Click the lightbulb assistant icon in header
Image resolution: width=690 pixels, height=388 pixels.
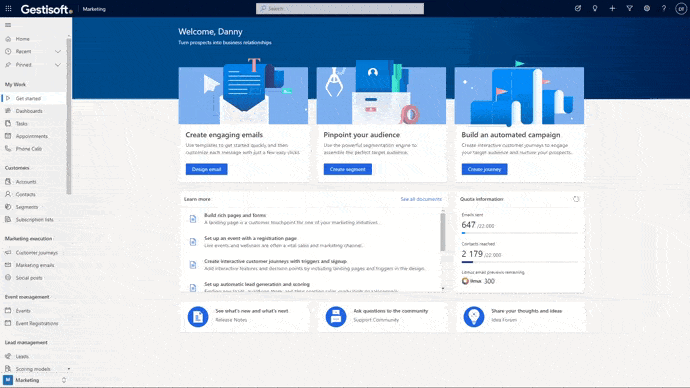point(595,8)
